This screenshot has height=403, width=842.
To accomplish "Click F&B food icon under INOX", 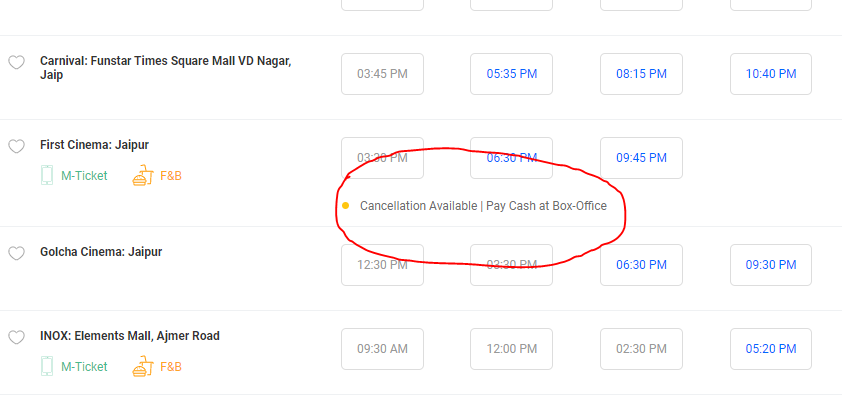I will point(143,366).
